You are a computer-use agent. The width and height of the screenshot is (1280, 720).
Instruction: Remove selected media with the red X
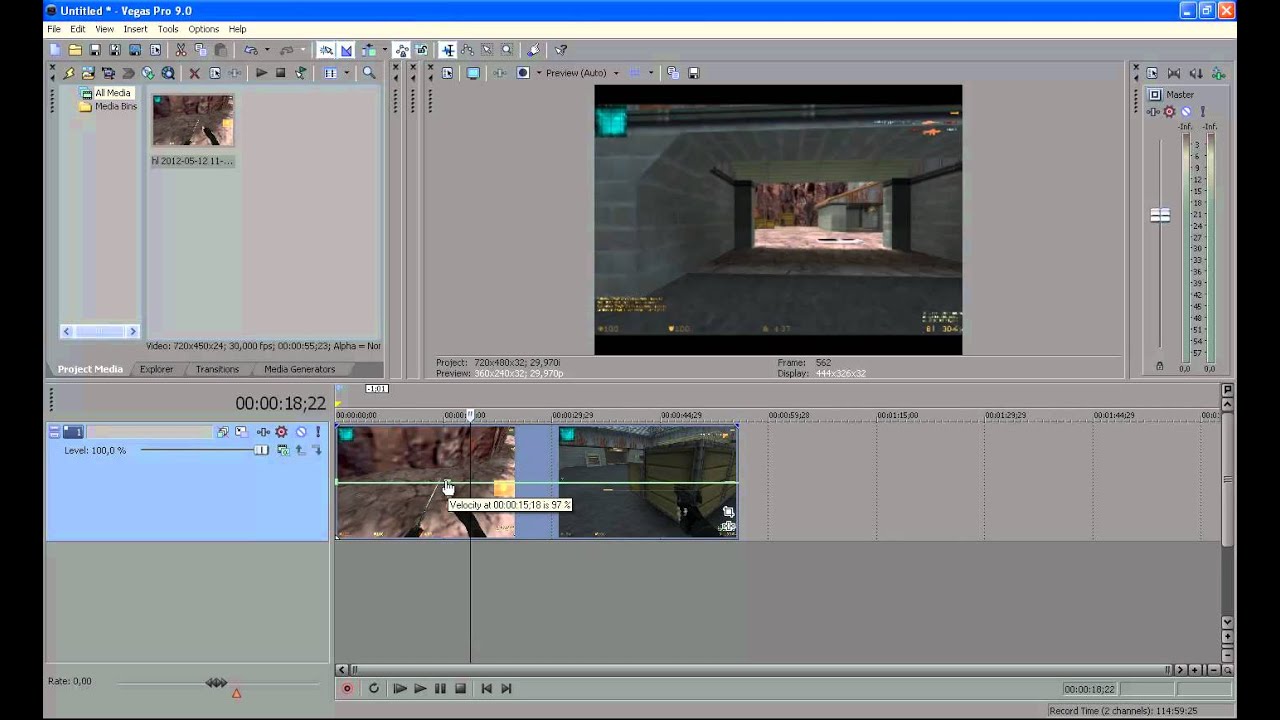click(x=195, y=73)
